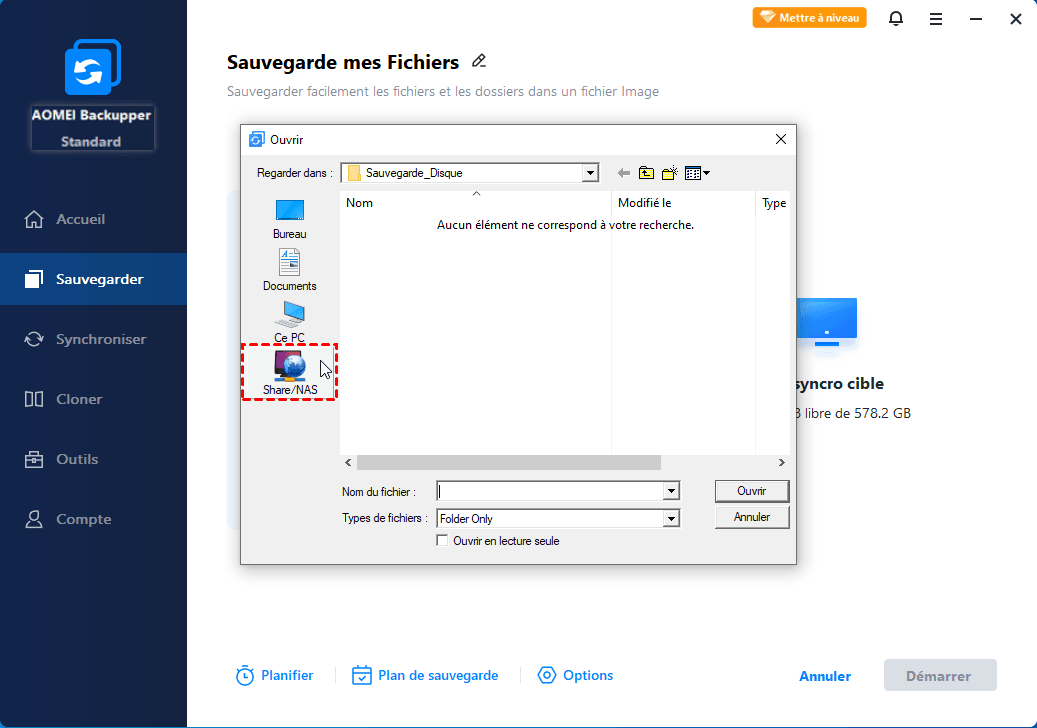The height and width of the screenshot is (728, 1037).
Task: Click Annuler button in the Ouvrir dialog
Action: 752,517
